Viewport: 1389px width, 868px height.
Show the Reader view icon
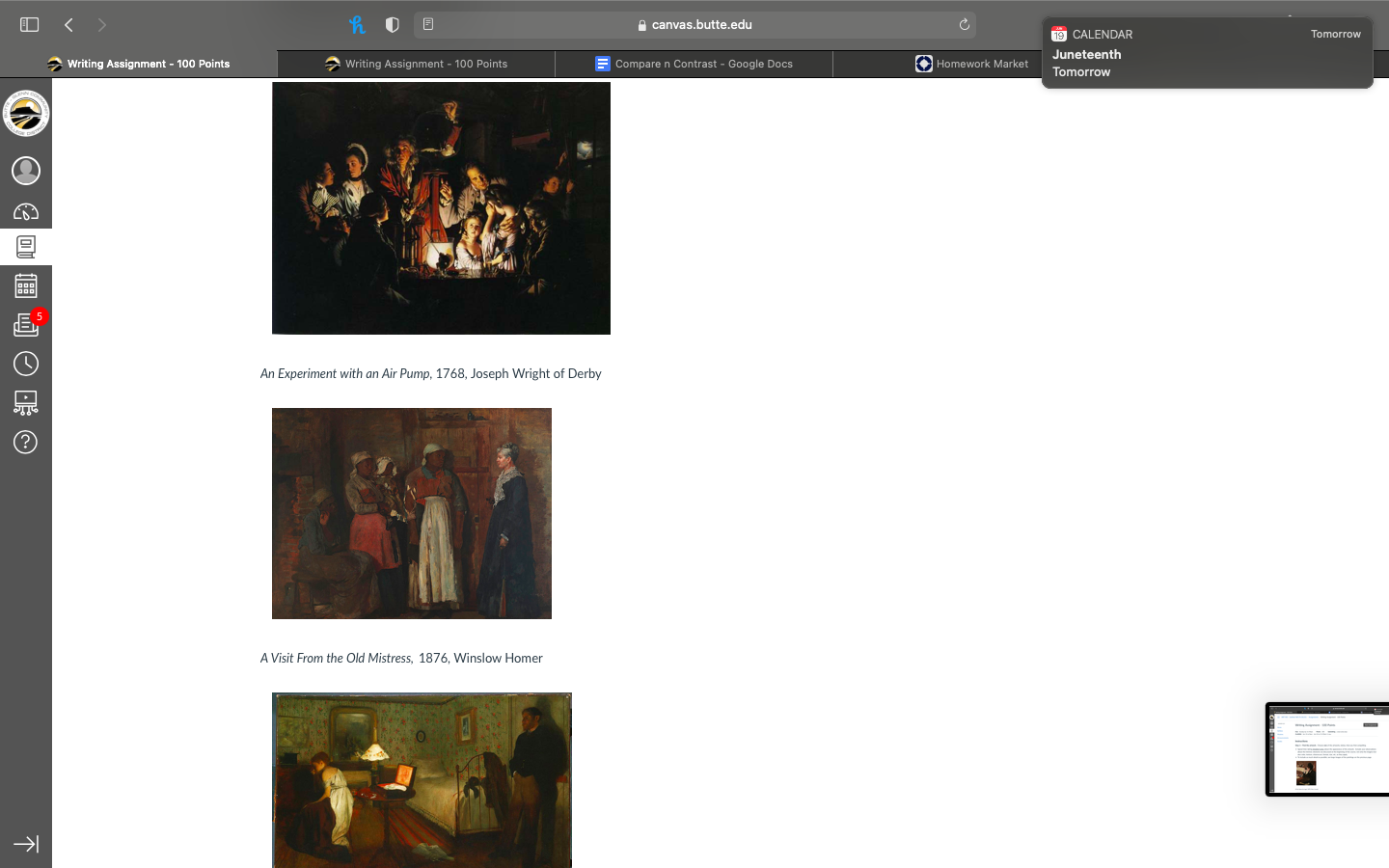coord(428,25)
